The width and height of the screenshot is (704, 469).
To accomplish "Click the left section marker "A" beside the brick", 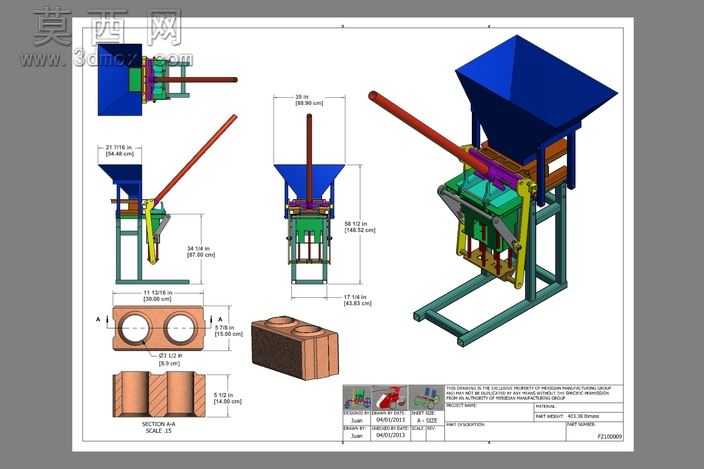I will [98, 319].
